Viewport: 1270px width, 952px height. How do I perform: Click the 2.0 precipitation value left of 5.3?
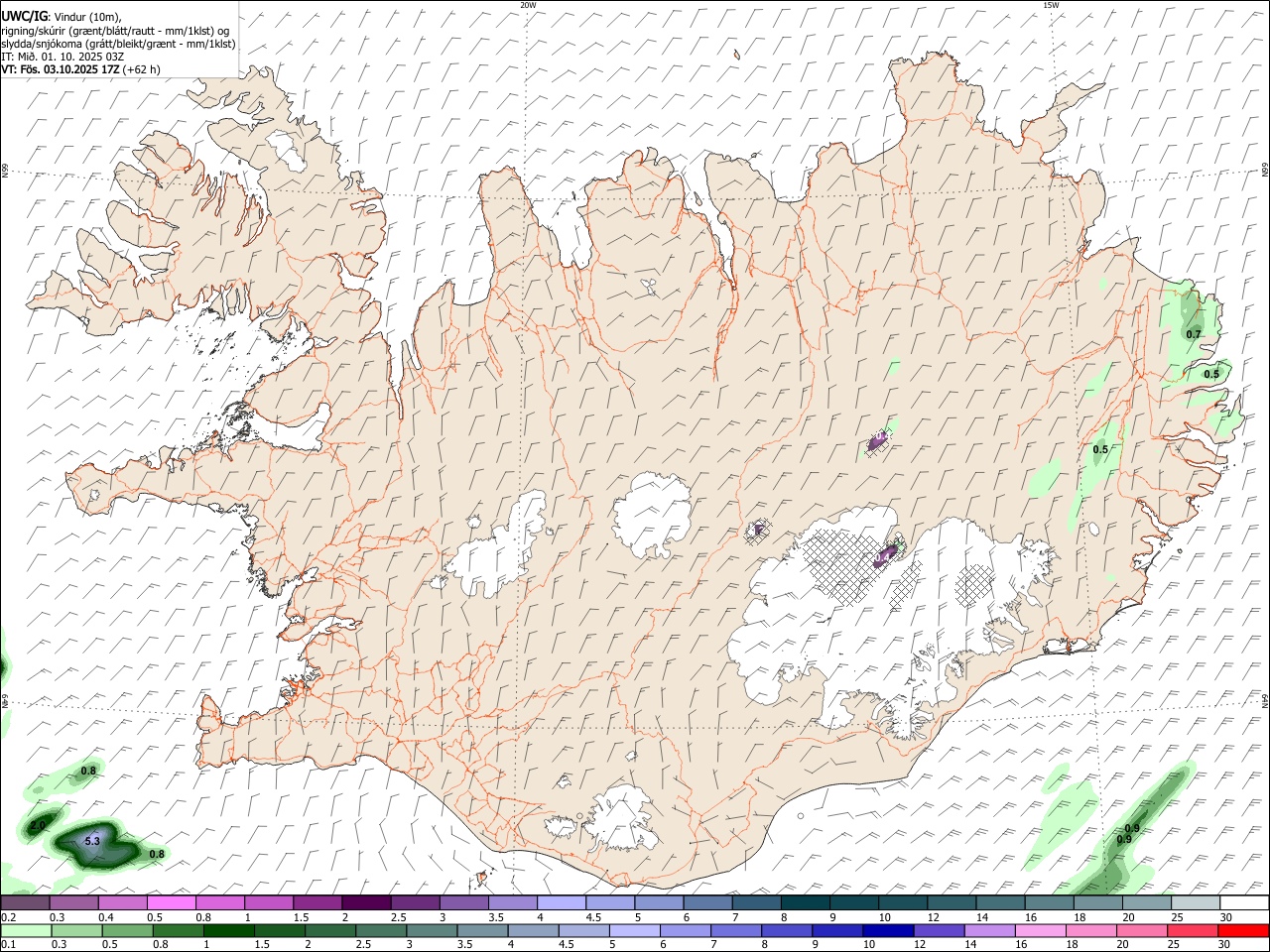tap(38, 825)
